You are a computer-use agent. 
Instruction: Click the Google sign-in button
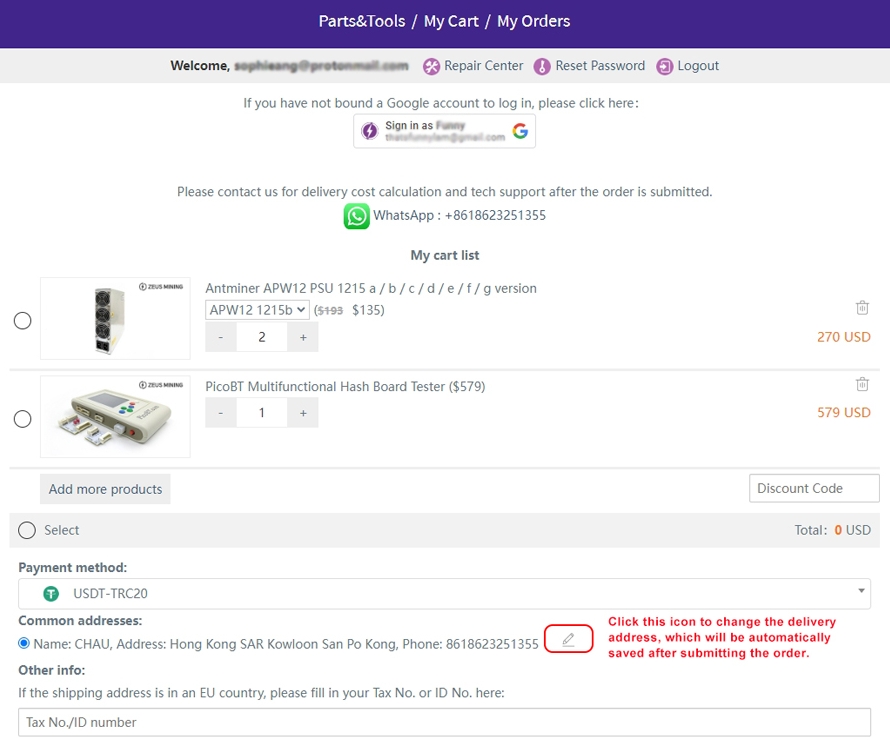pyautogui.click(x=444, y=131)
